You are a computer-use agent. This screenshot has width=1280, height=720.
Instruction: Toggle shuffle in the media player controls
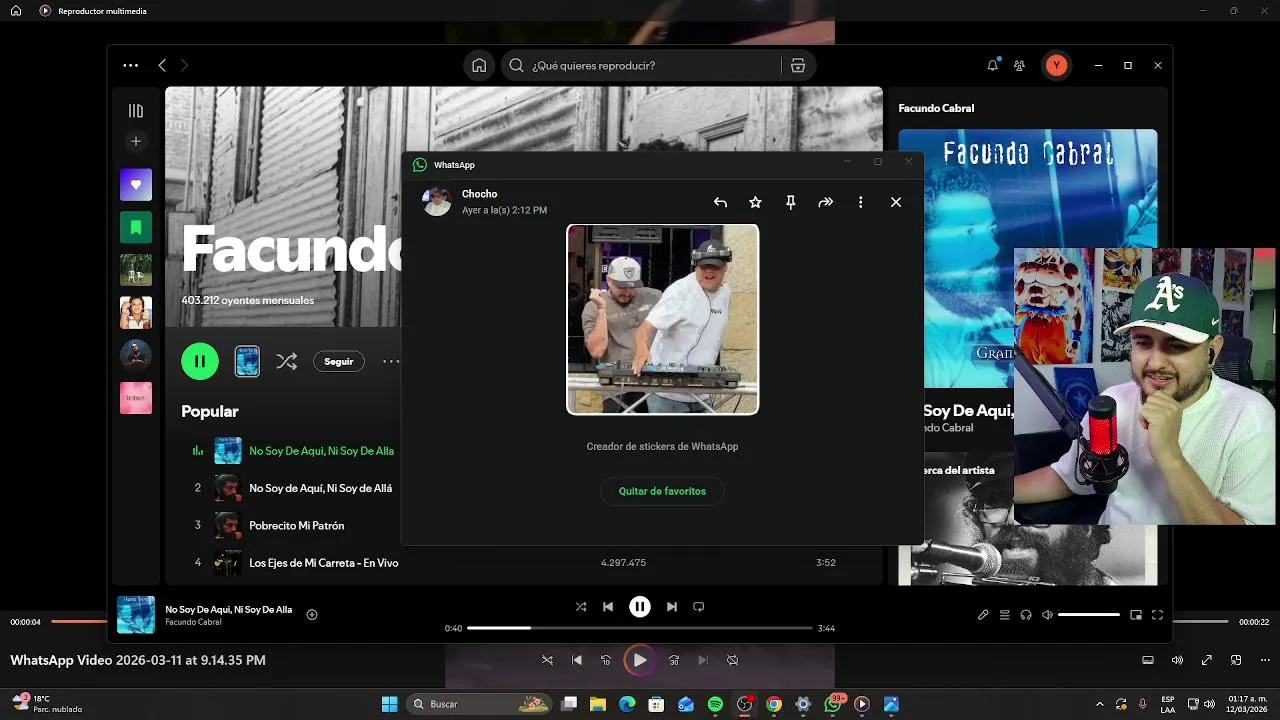click(x=547, y=660)
